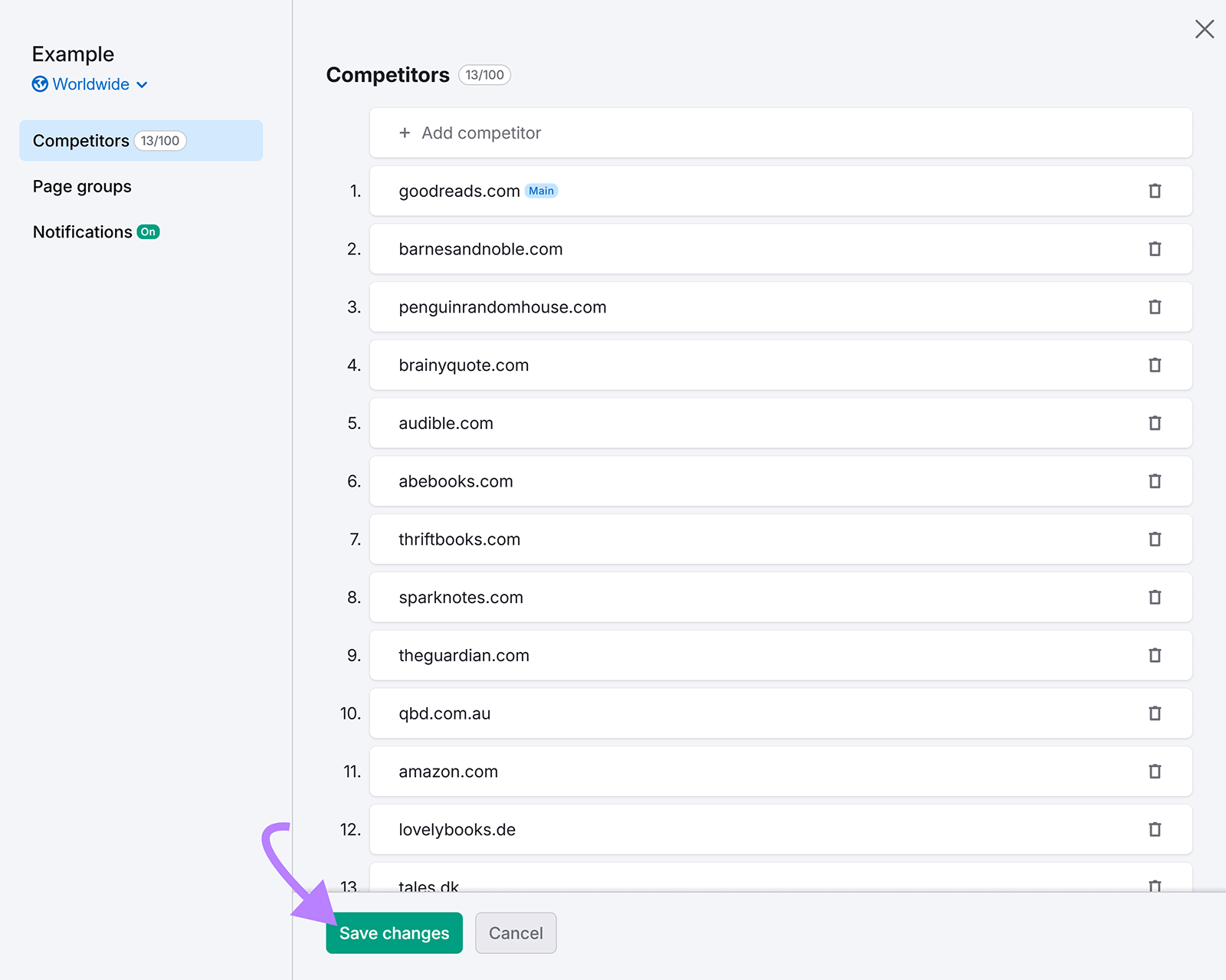Delete lovelybooks.de using its trash icon
The height and width of the screenshot is (980, 1226).
point(1155,829)
